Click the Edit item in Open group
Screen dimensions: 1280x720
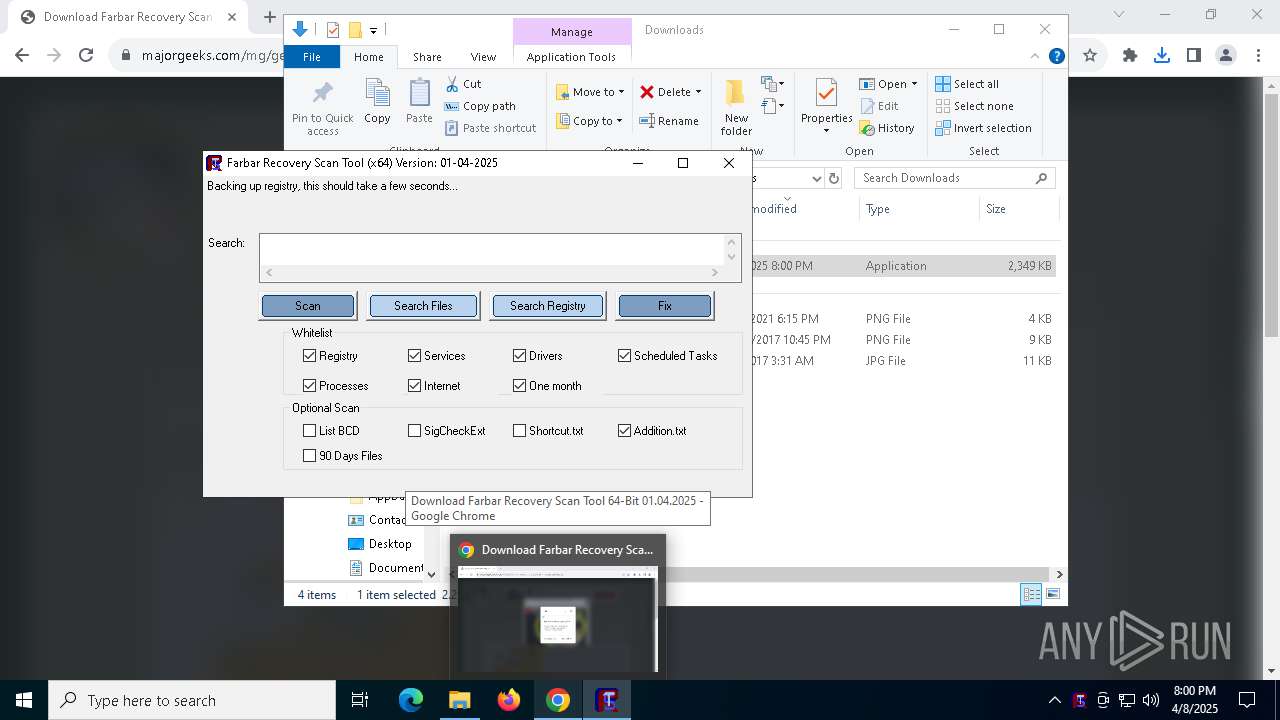tap(878, 106)
